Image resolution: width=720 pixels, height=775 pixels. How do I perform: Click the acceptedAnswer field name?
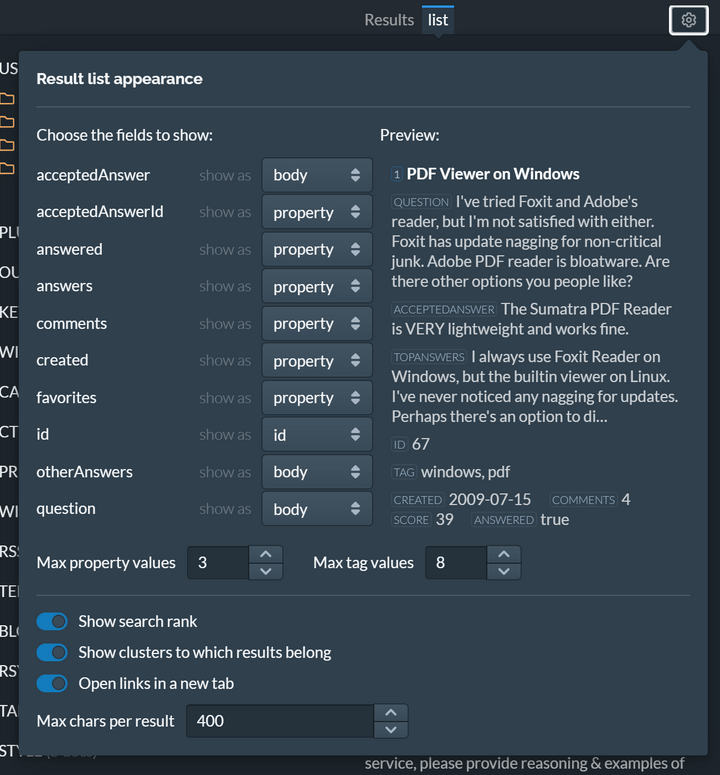[x=93, y=175]
